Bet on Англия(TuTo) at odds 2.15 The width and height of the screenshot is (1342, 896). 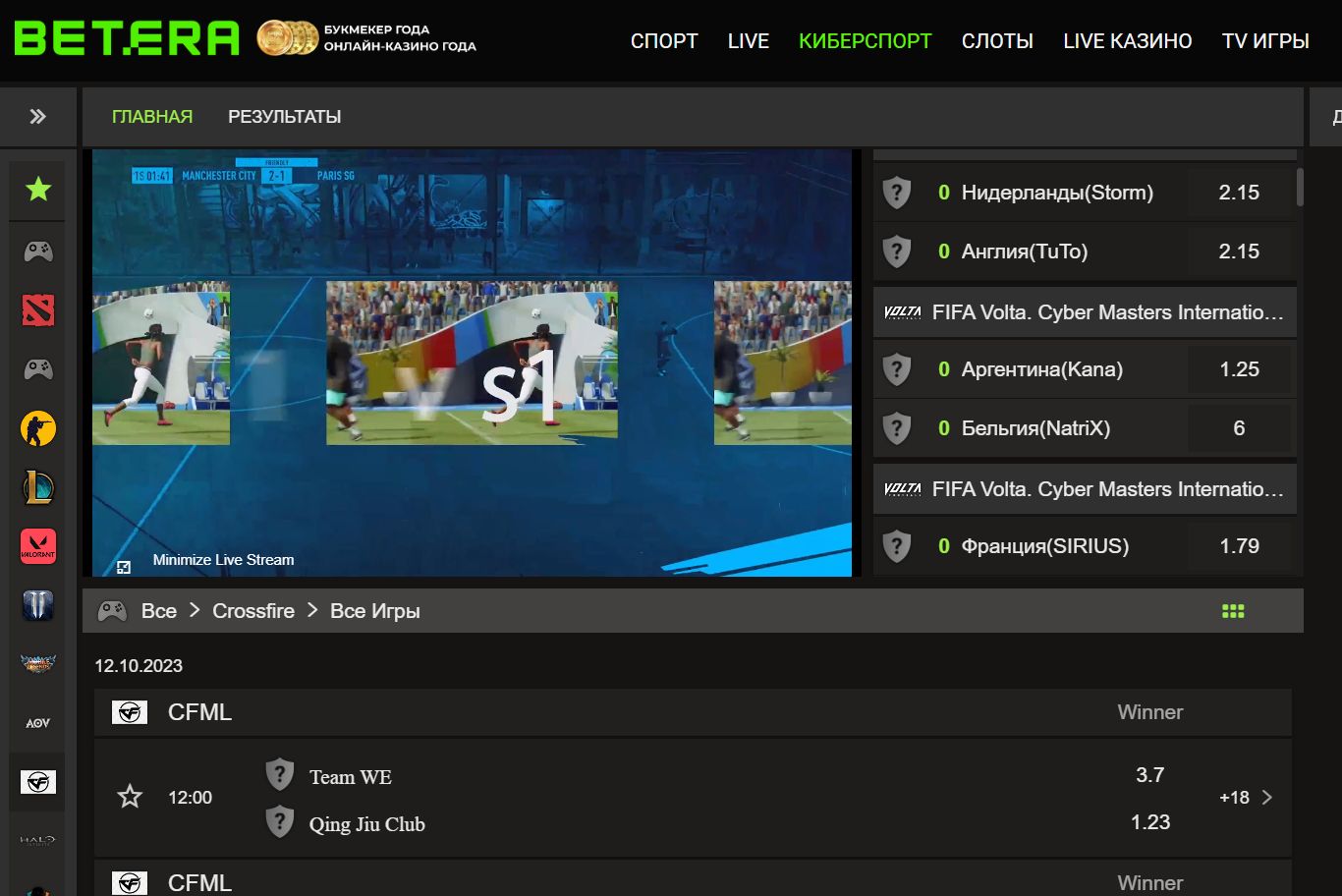click(x=1239, y=252)
